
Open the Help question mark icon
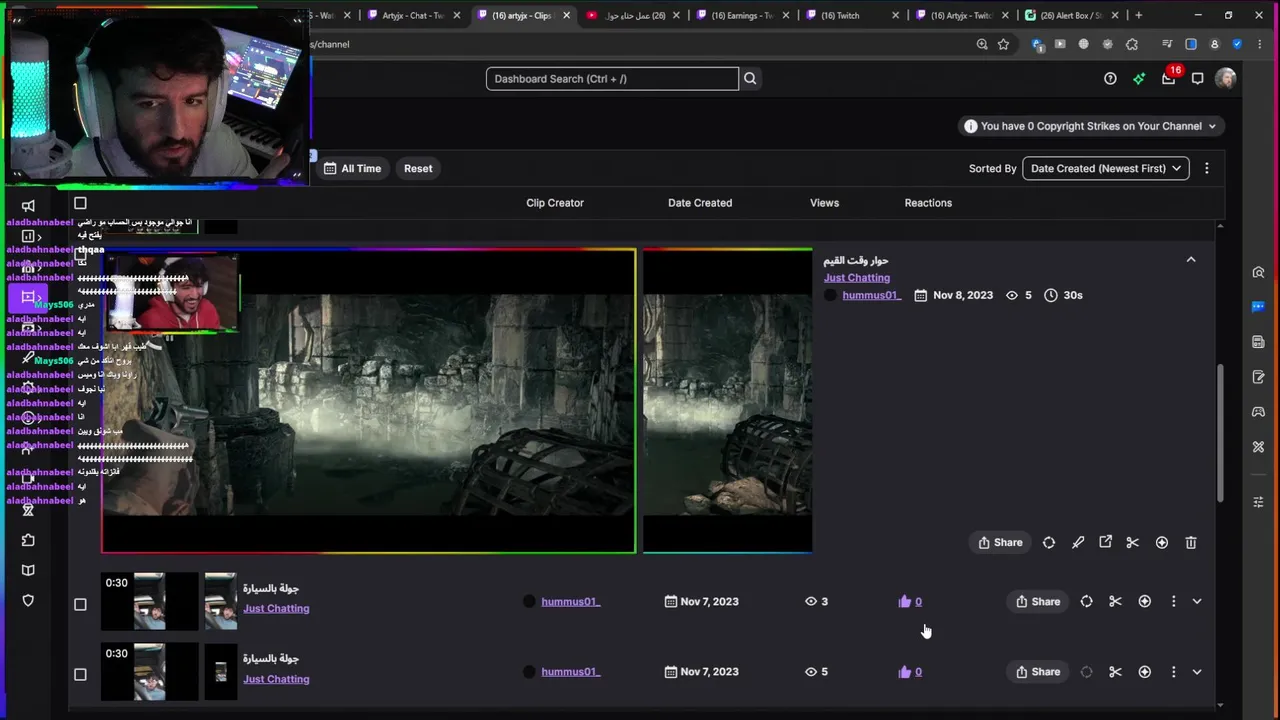[1110, 79]
